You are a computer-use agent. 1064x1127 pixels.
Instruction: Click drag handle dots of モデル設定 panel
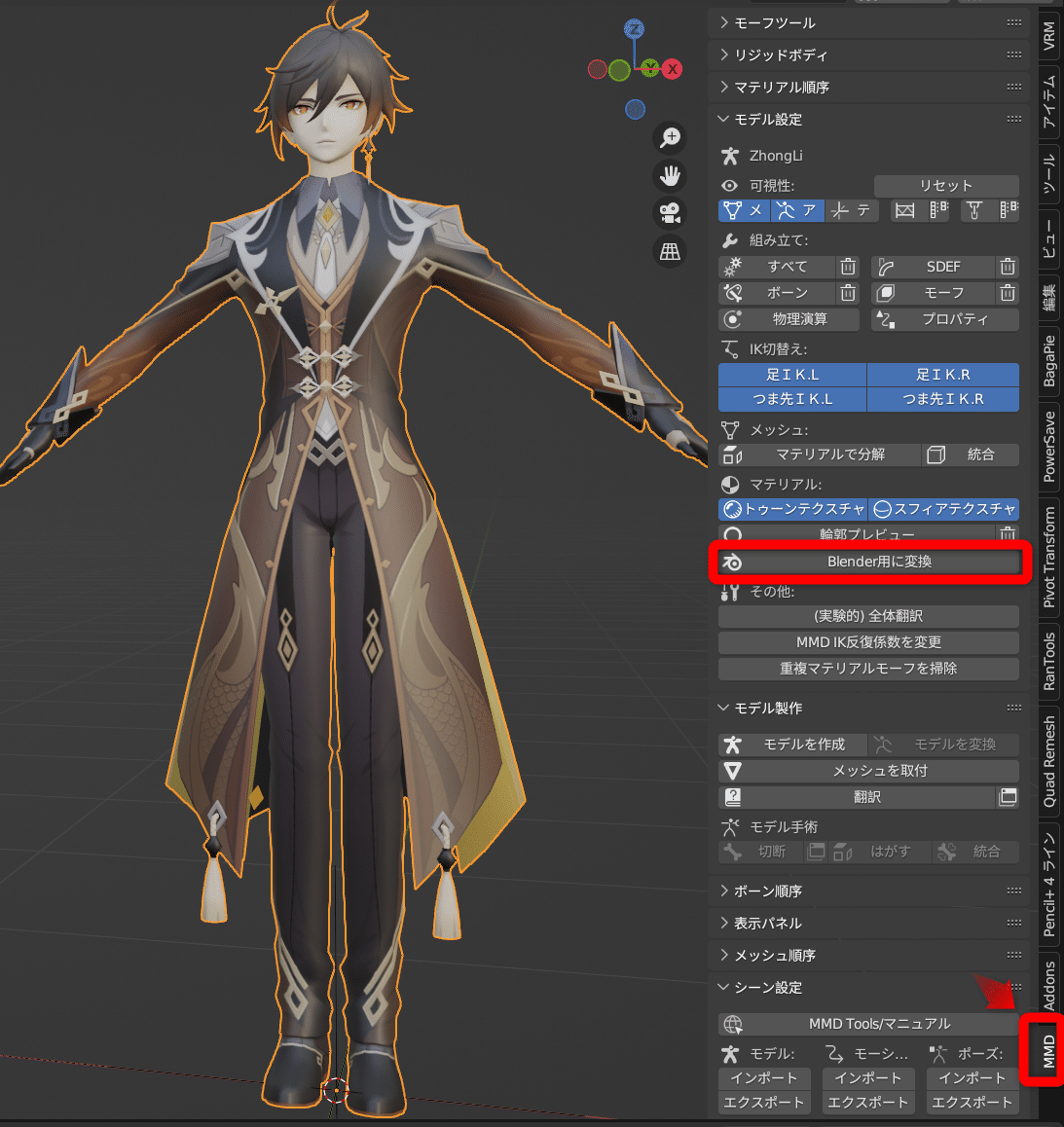pos(1013,120)
